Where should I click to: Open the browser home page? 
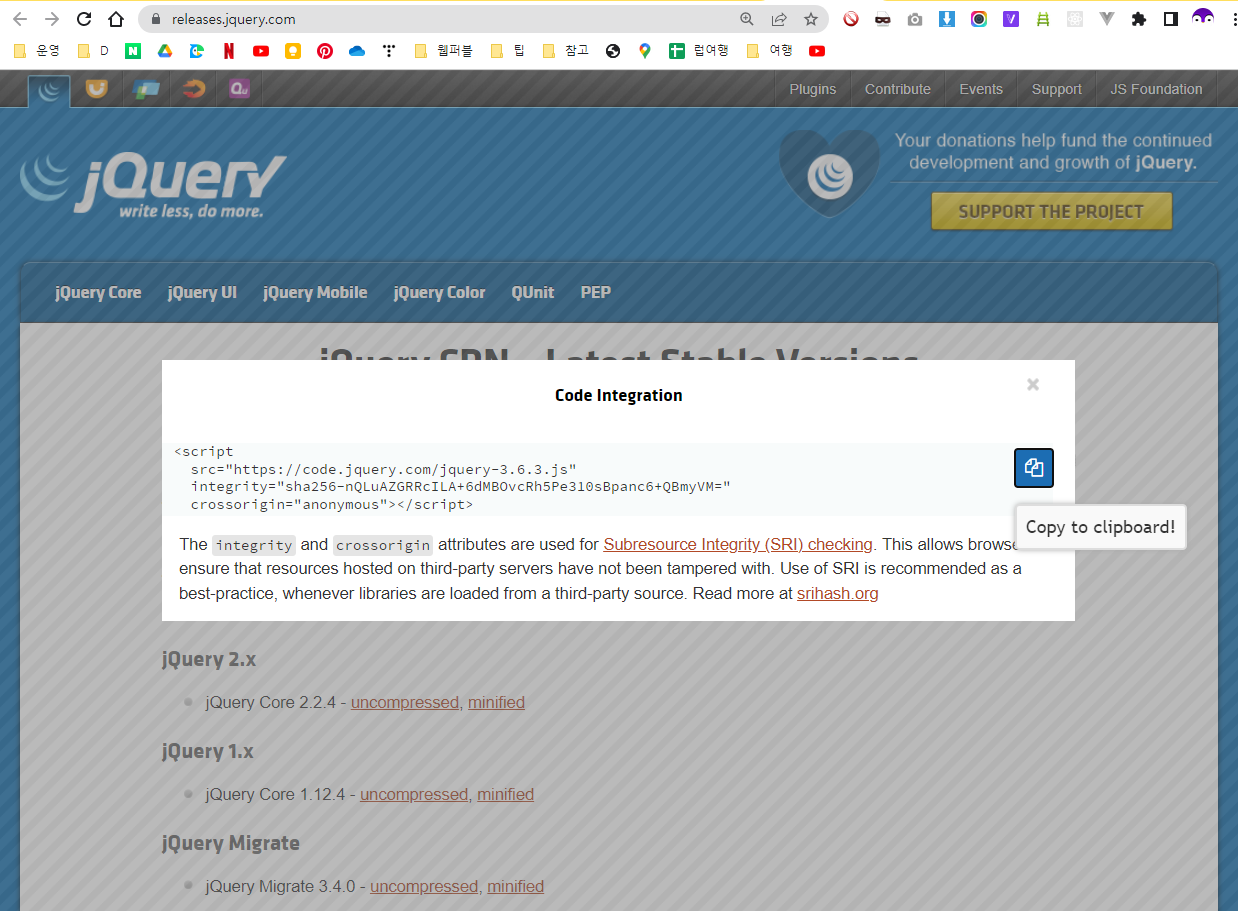click(x=116, y=19)
